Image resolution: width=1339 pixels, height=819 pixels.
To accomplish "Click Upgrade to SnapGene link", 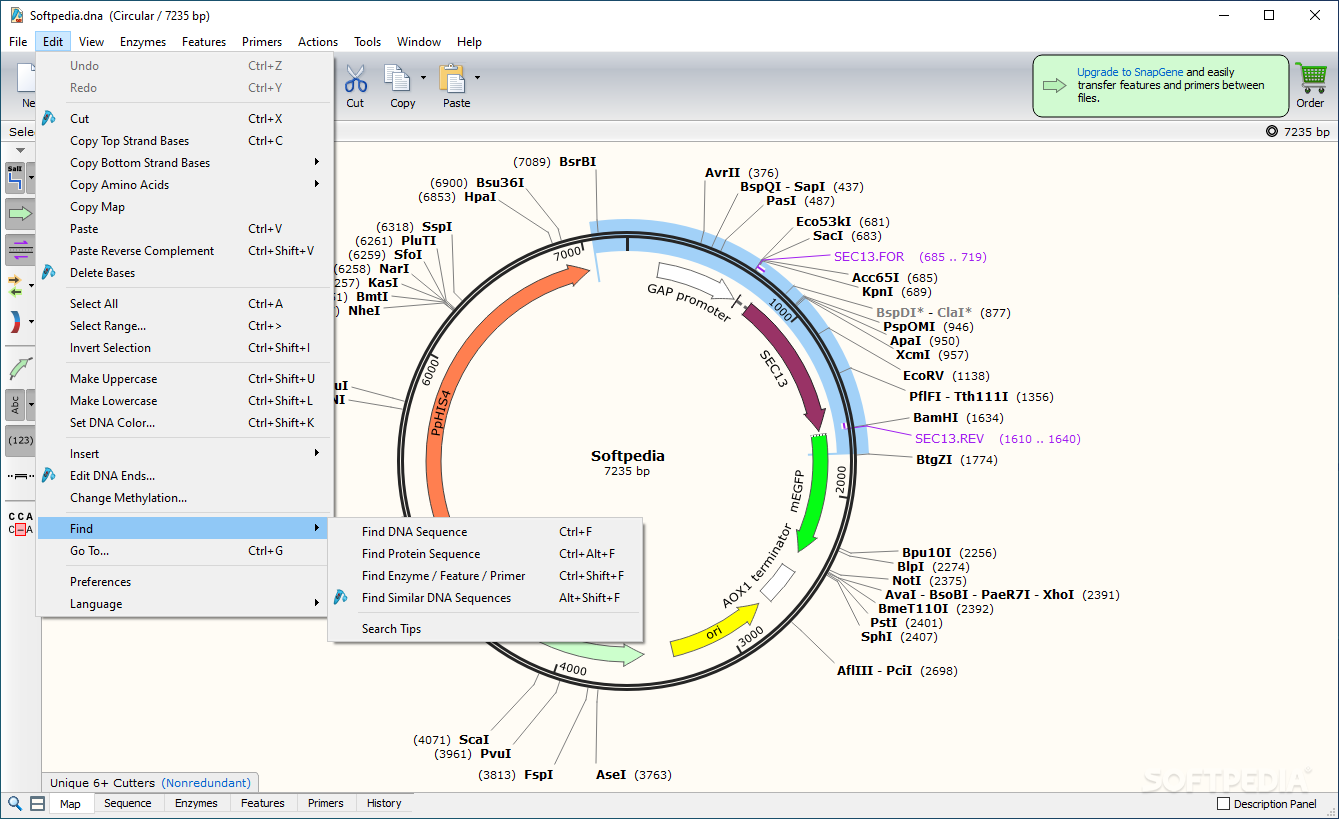I will pos(1130,72).
